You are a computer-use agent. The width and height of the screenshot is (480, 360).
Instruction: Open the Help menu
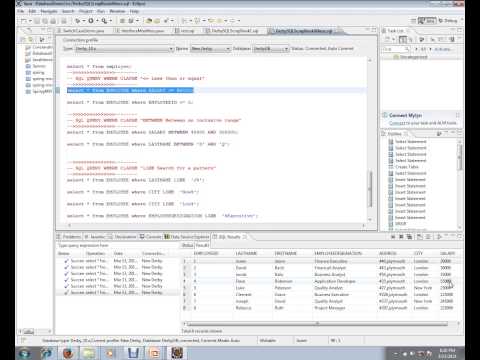pyautogui.click(x=134, y=11)
